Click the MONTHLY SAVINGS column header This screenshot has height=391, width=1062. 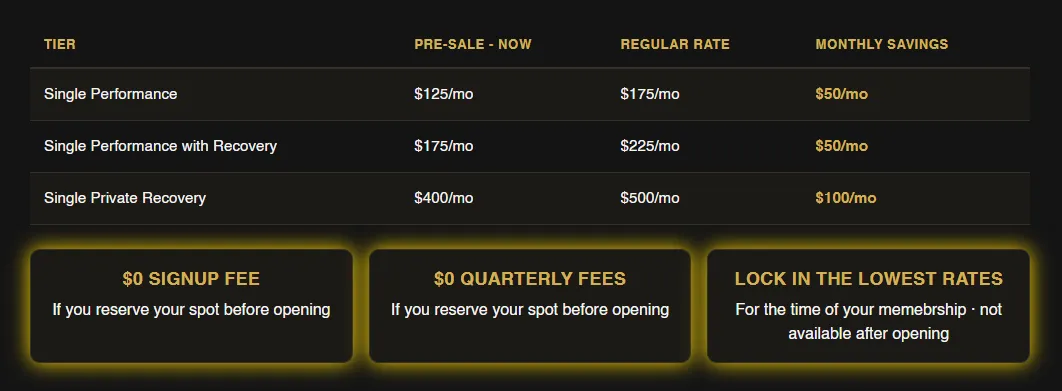(x=881, y=45)
